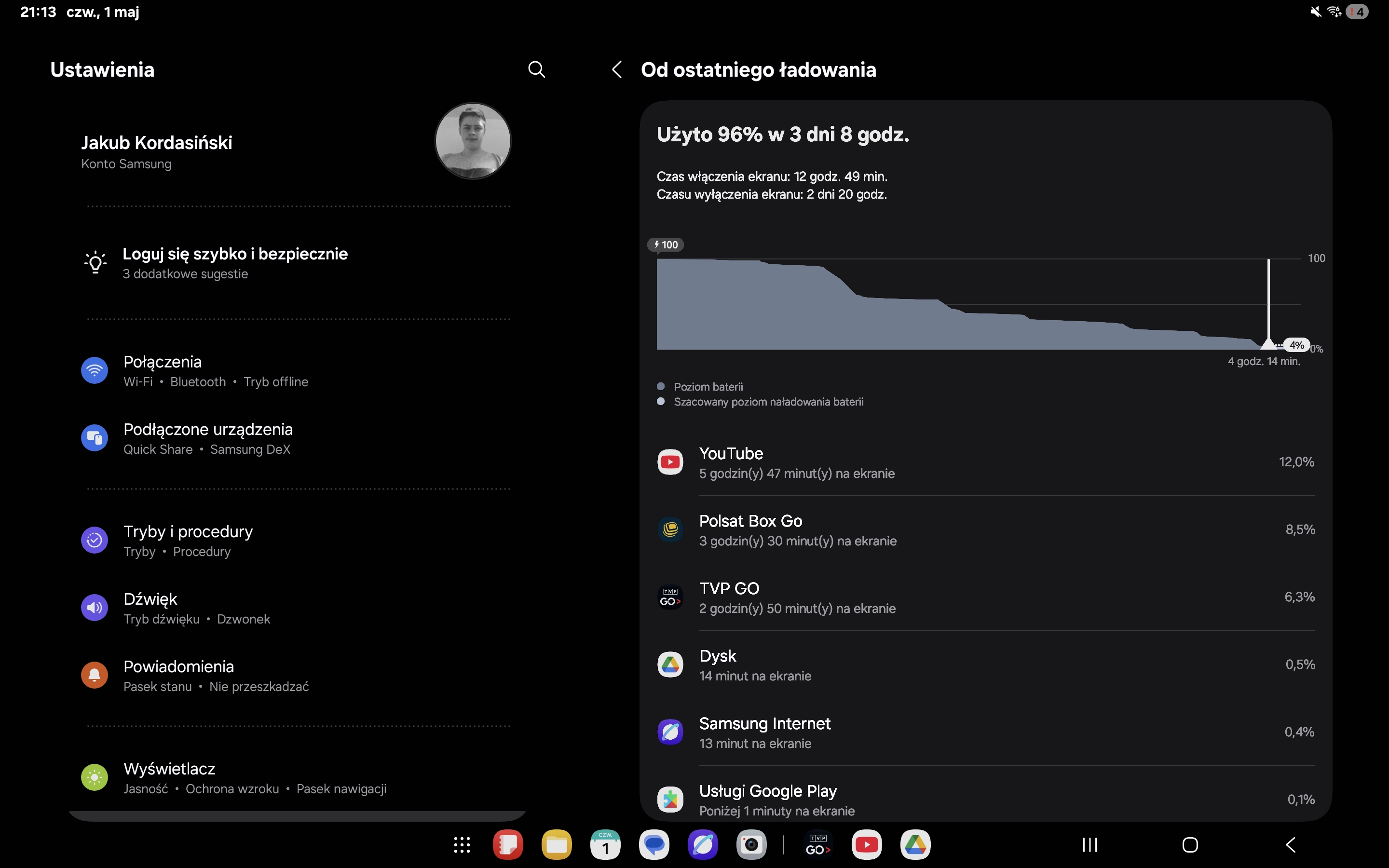Open Podłączone urządzenia icon
The width and height of the screenshot is (1389, 868).
(95, 439)
